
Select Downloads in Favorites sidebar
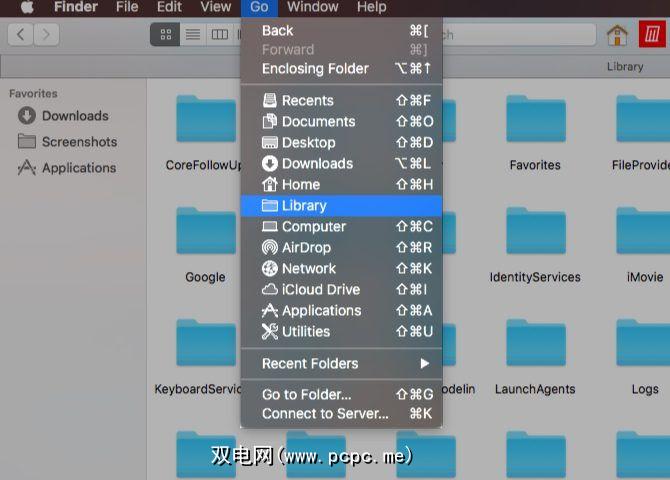click(x=63, y=116)
